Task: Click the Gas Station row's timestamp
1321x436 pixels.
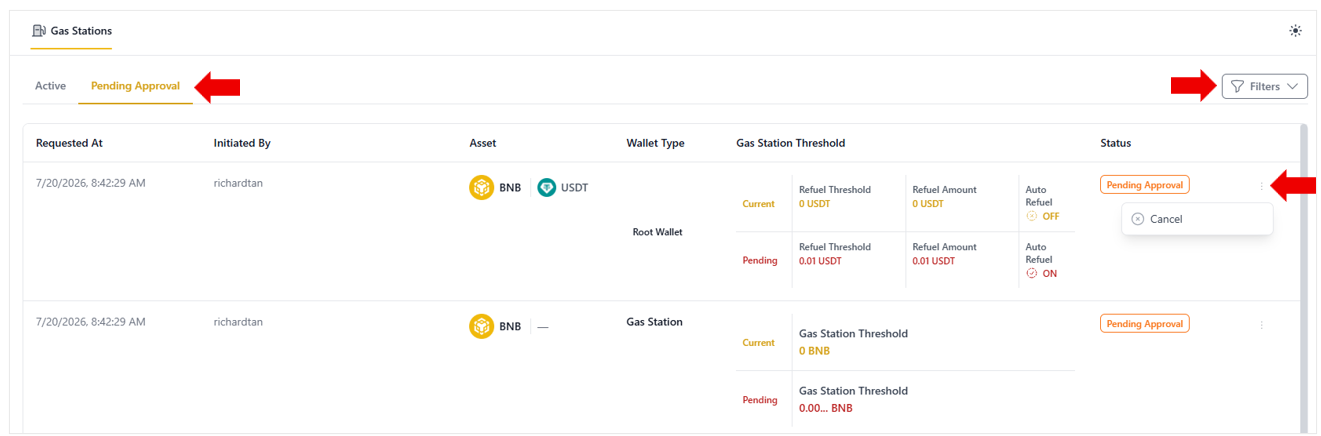Action: point(90,322)
